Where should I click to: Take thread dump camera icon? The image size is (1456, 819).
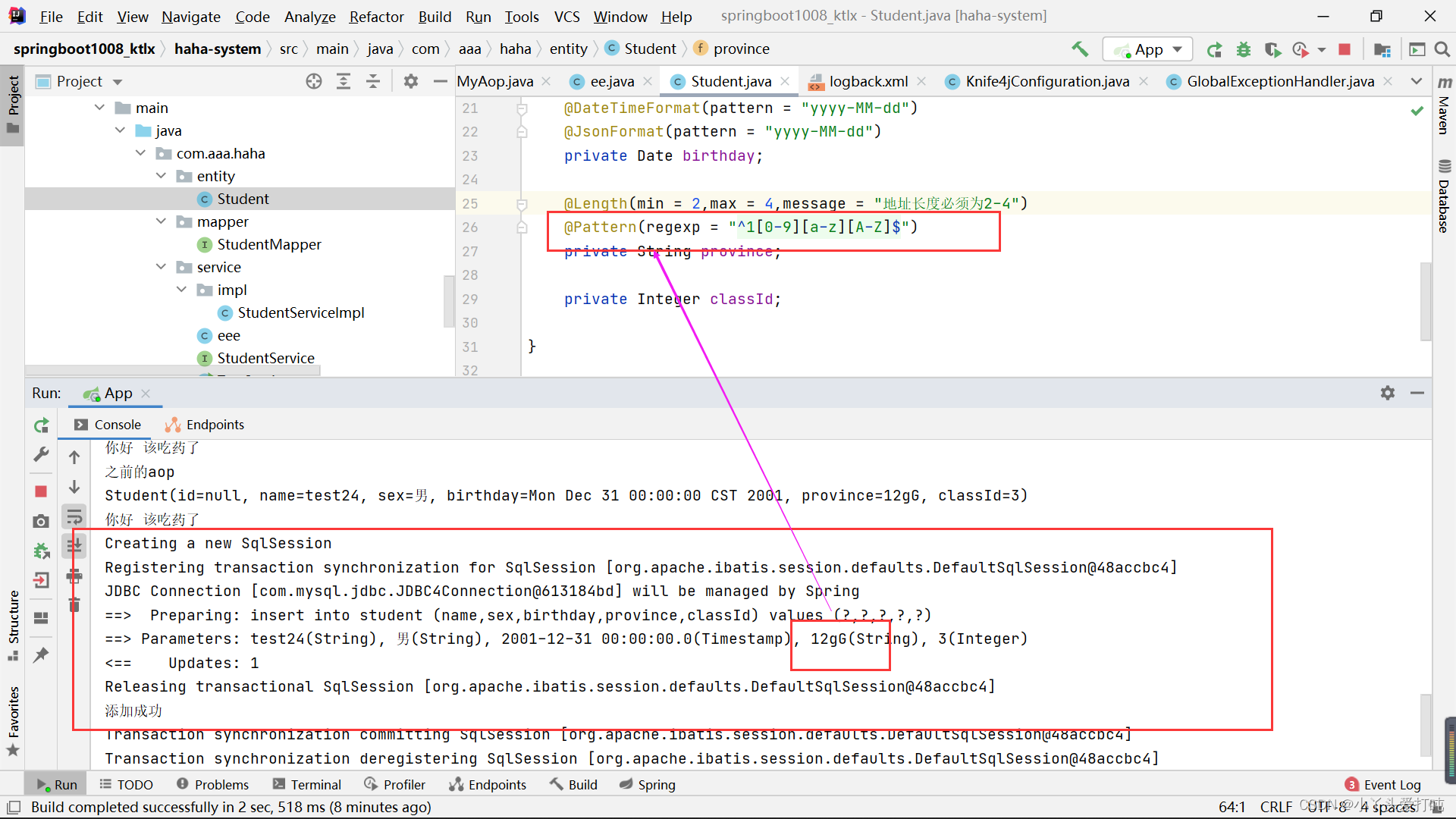coord(41,521)
